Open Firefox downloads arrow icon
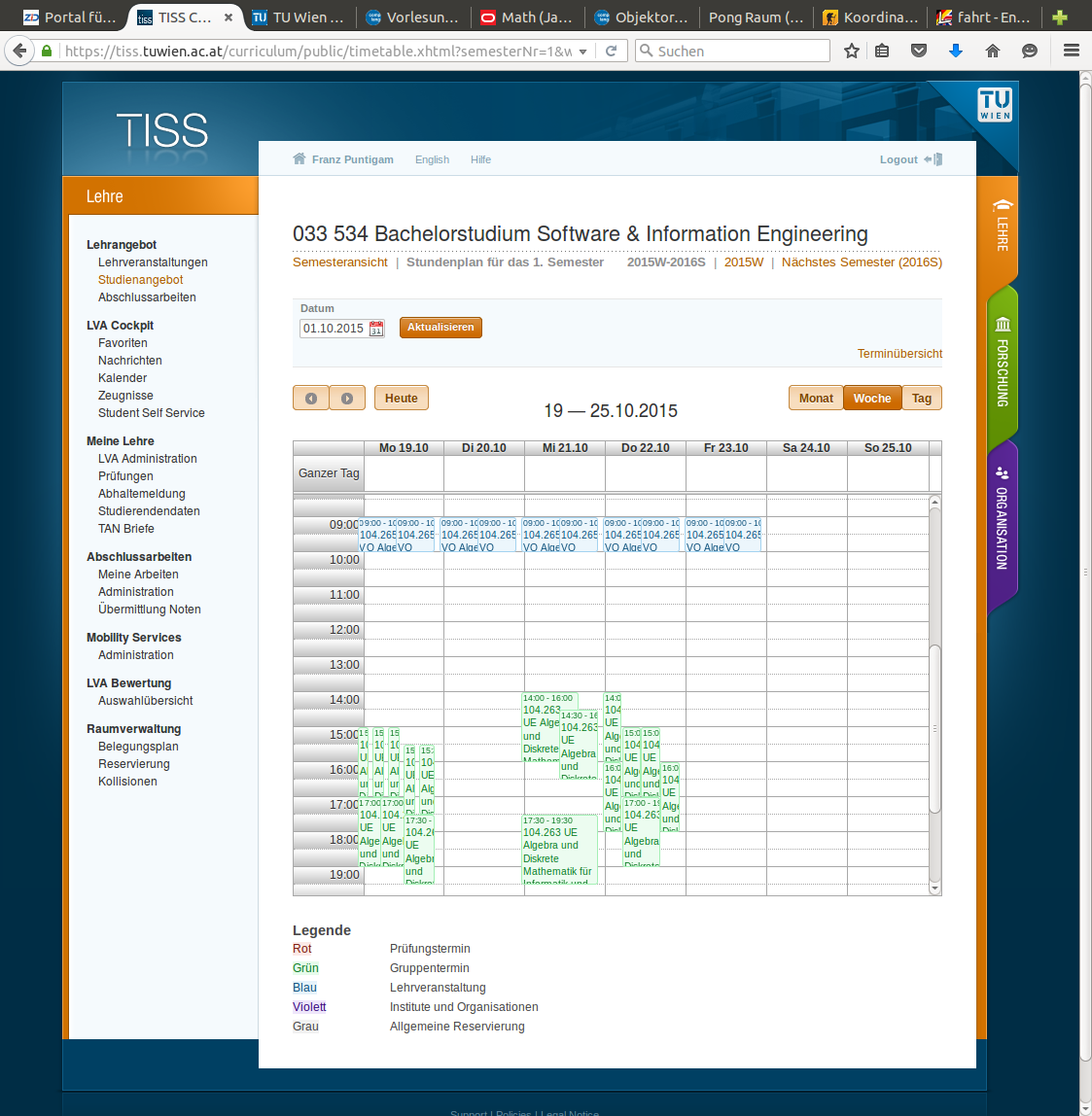Image resolution: width=1092 pixels, height=1116 pixels. (956, 51)
